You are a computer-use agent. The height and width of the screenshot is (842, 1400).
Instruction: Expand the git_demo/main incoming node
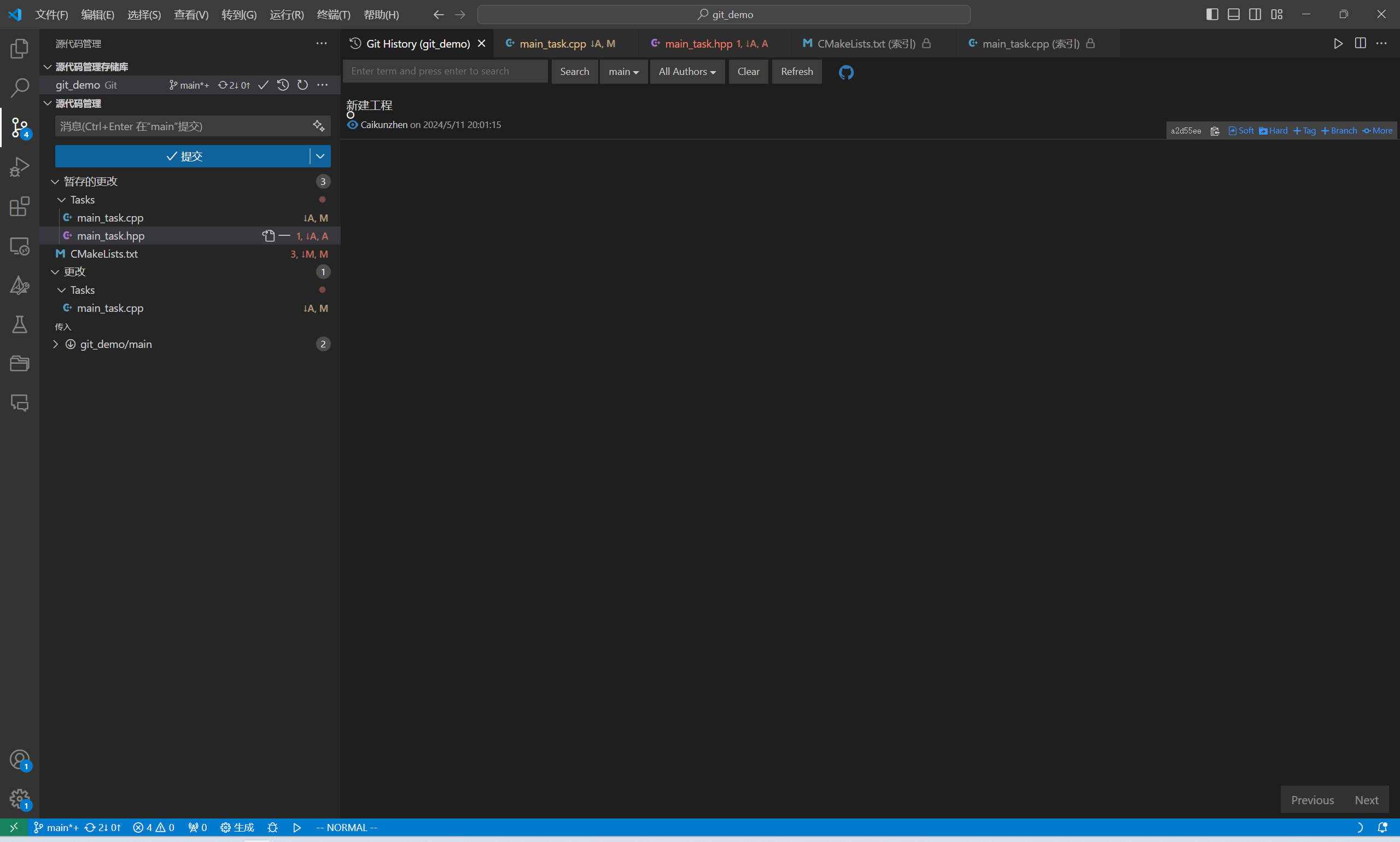click(56, 344)
